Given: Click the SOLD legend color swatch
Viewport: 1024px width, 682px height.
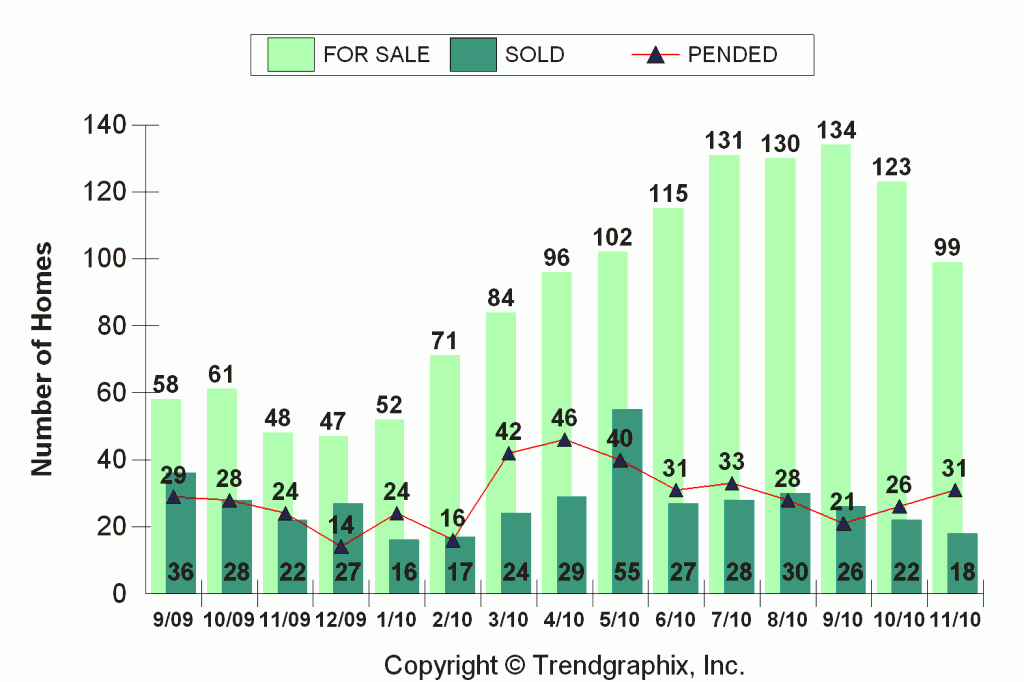Looking at the screenshot, I should click(474, 55).
